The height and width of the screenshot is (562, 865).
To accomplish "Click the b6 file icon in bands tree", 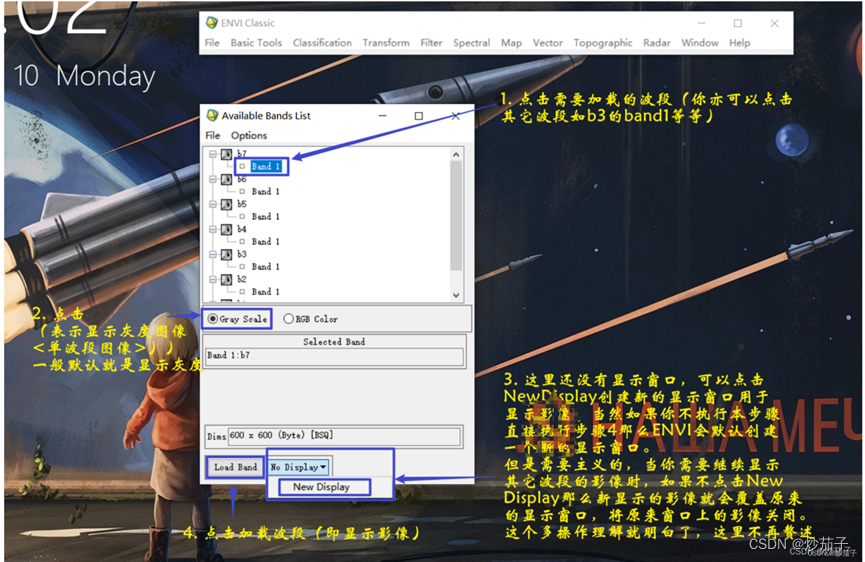I will tap(226, 179).
